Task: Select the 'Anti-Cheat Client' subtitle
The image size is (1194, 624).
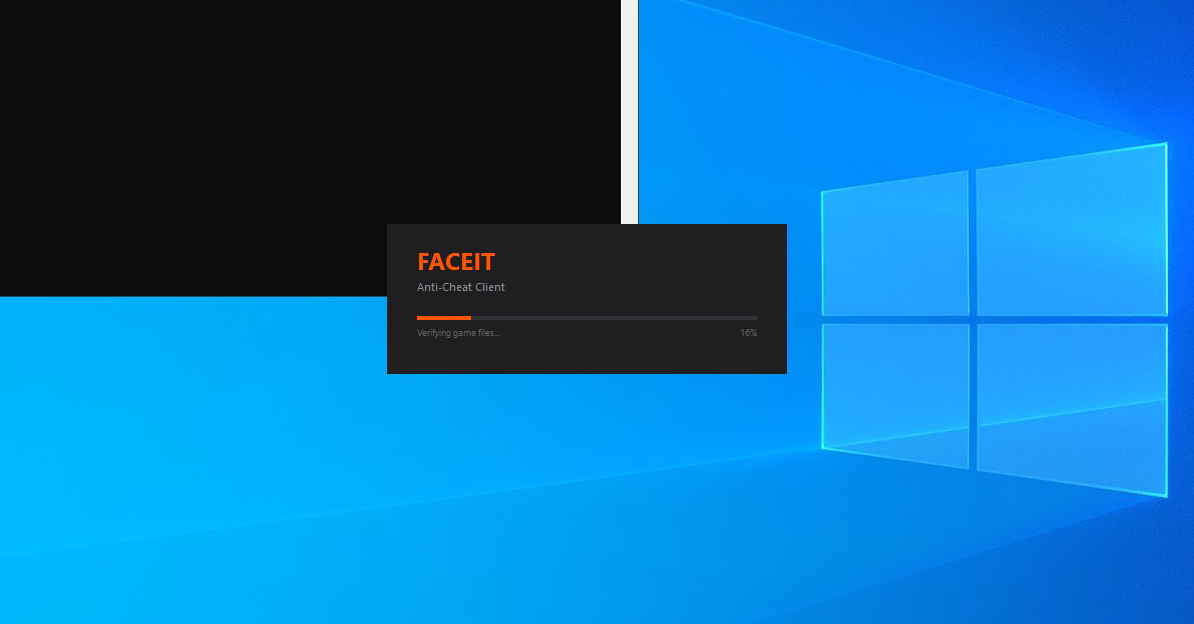Action: click(461, 287)
